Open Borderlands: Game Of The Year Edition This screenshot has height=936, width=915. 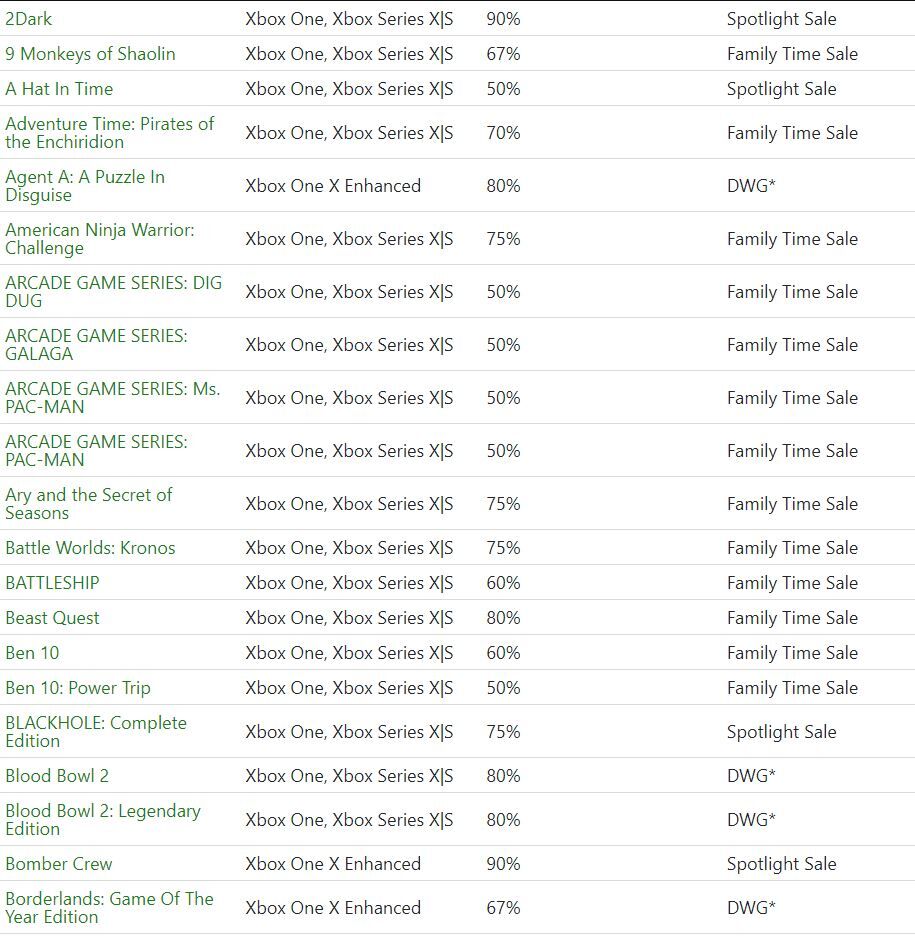pyautogui.click(x=109, y=908)
